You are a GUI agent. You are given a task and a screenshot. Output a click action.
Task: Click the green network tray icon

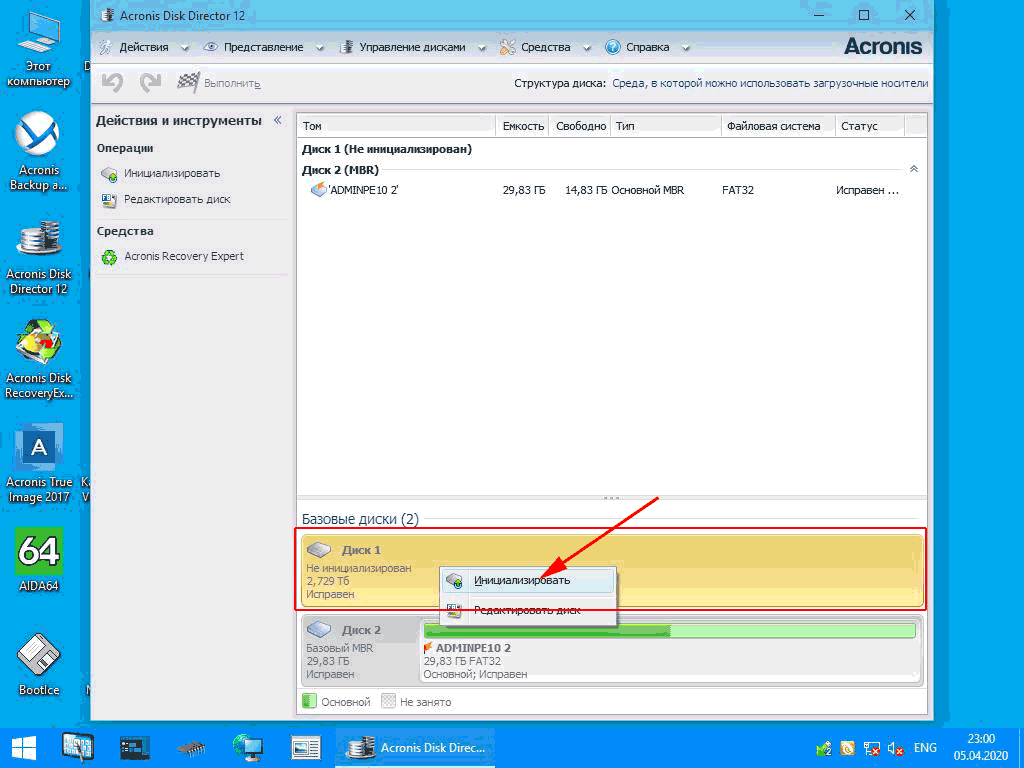(824, 748)
